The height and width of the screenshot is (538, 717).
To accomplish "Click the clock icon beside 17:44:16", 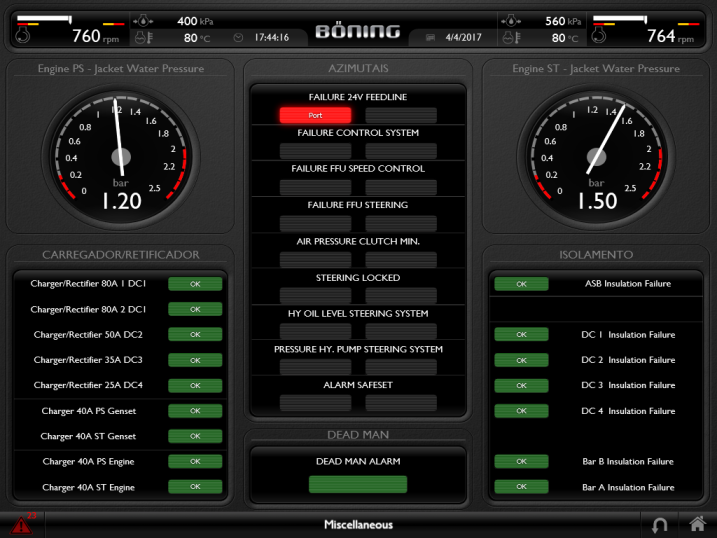I will click(238, 37).
